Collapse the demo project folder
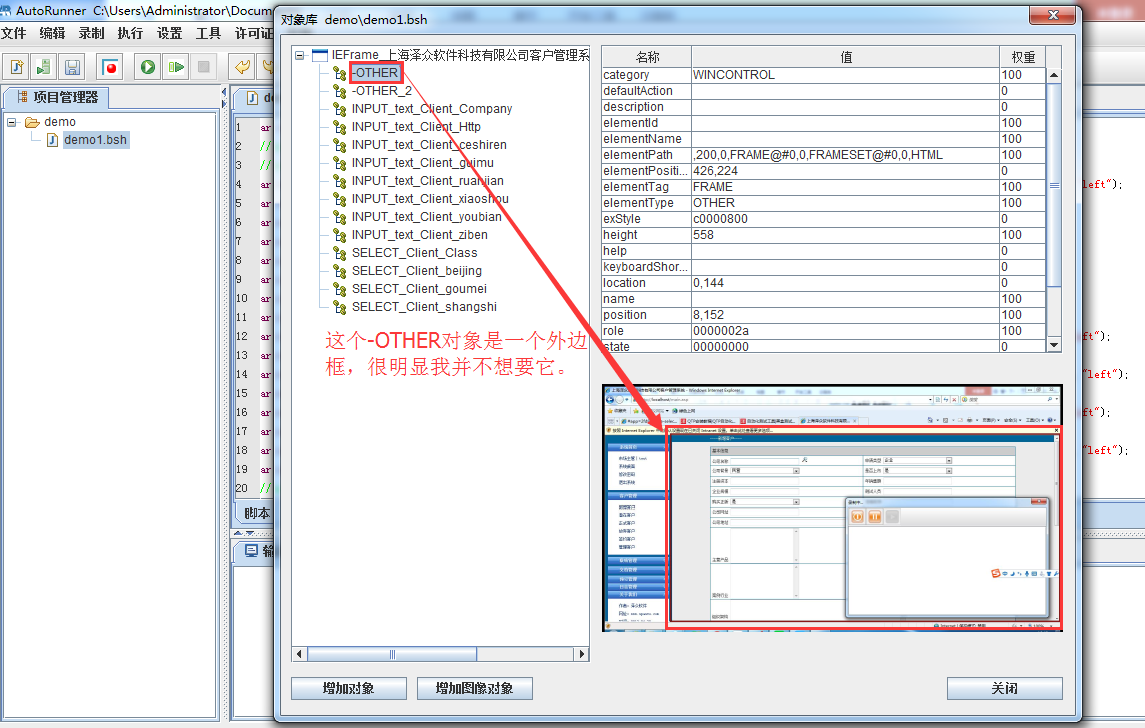This screenshot has height=728, width=1145. pos(13,122)
